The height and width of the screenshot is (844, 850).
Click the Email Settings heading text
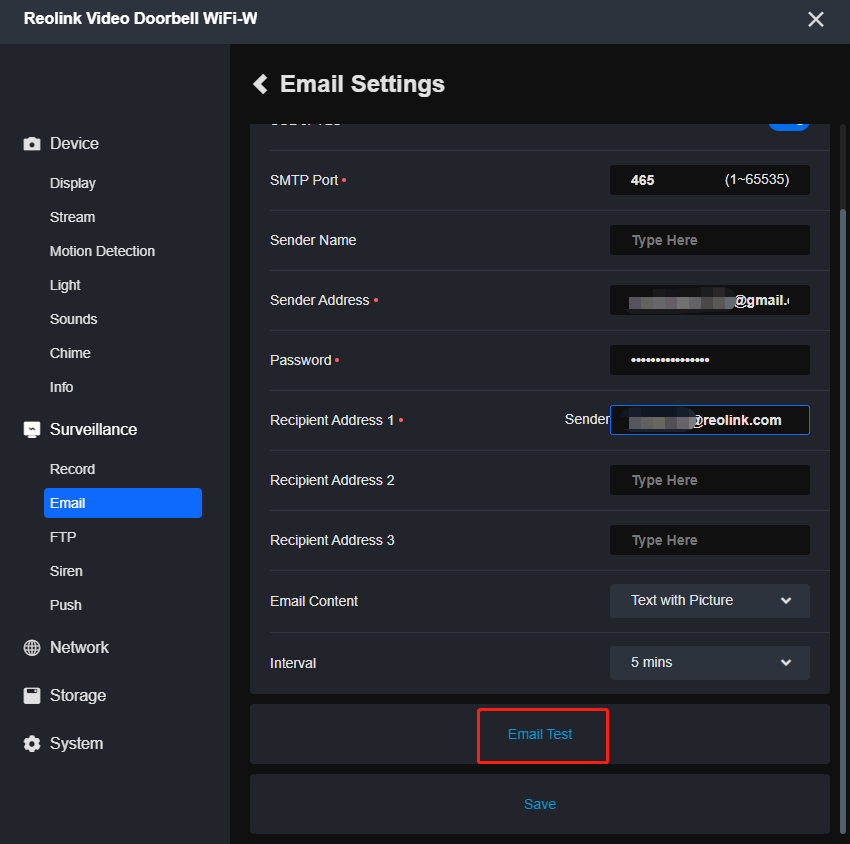tap(362, 84)
